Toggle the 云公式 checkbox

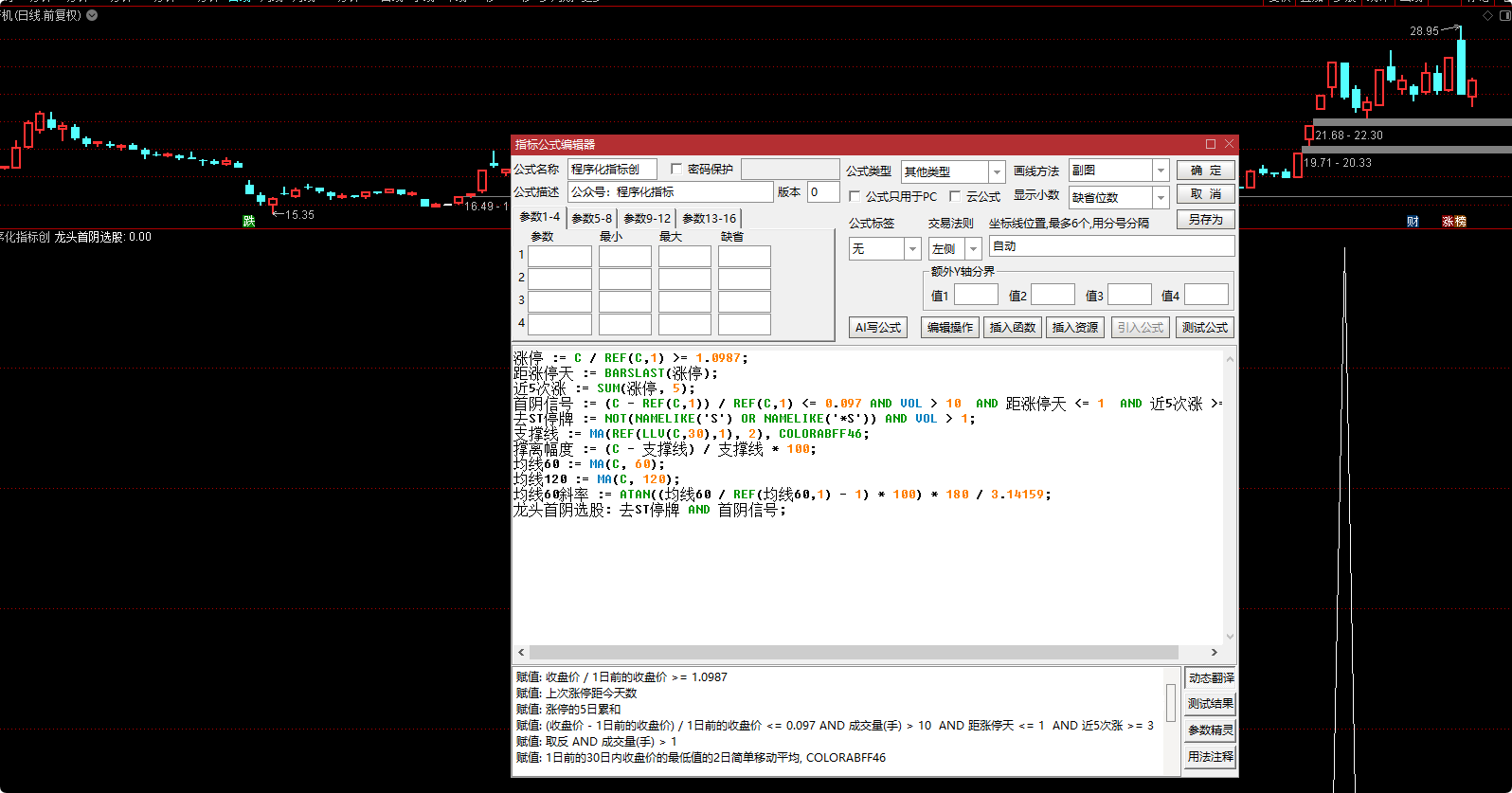click(955, 196)
